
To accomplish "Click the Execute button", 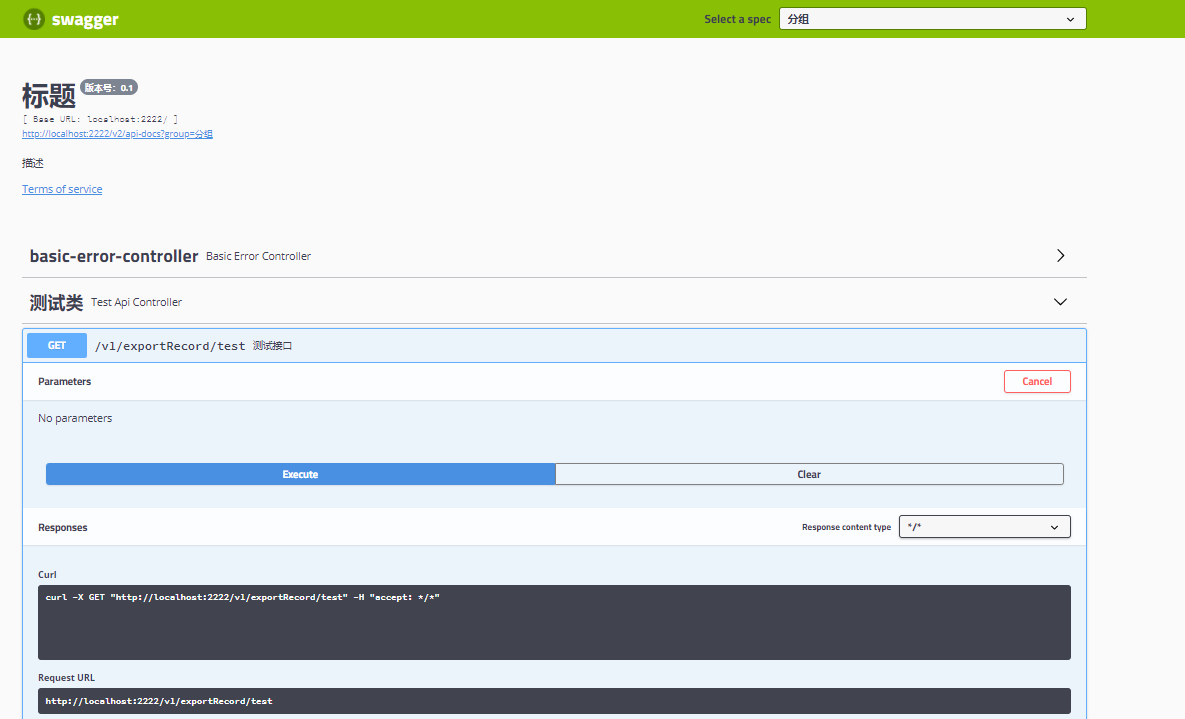I will pos(301,474).
